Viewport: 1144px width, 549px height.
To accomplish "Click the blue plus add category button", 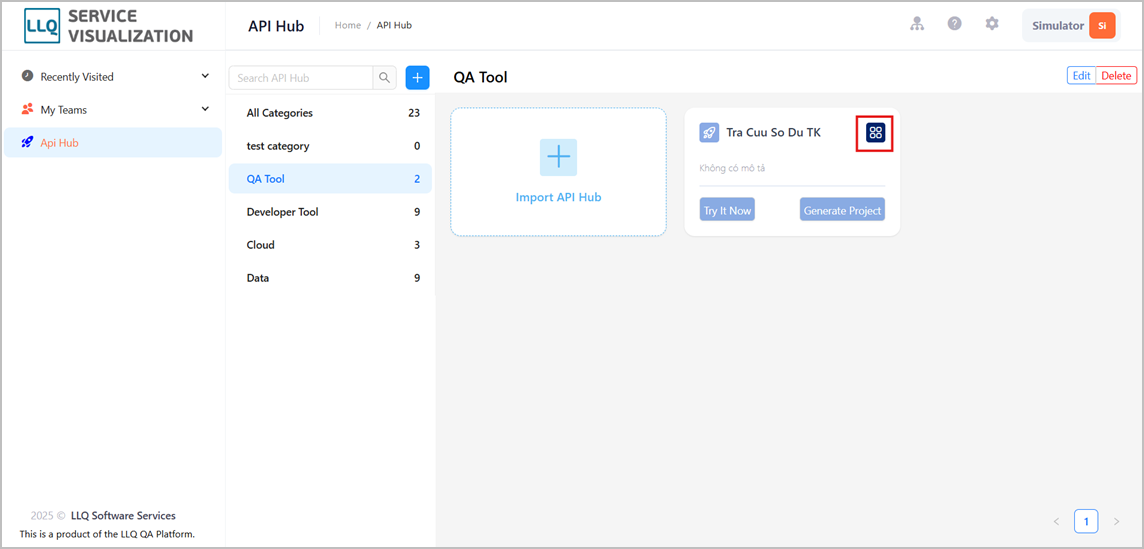I will 417,77.
